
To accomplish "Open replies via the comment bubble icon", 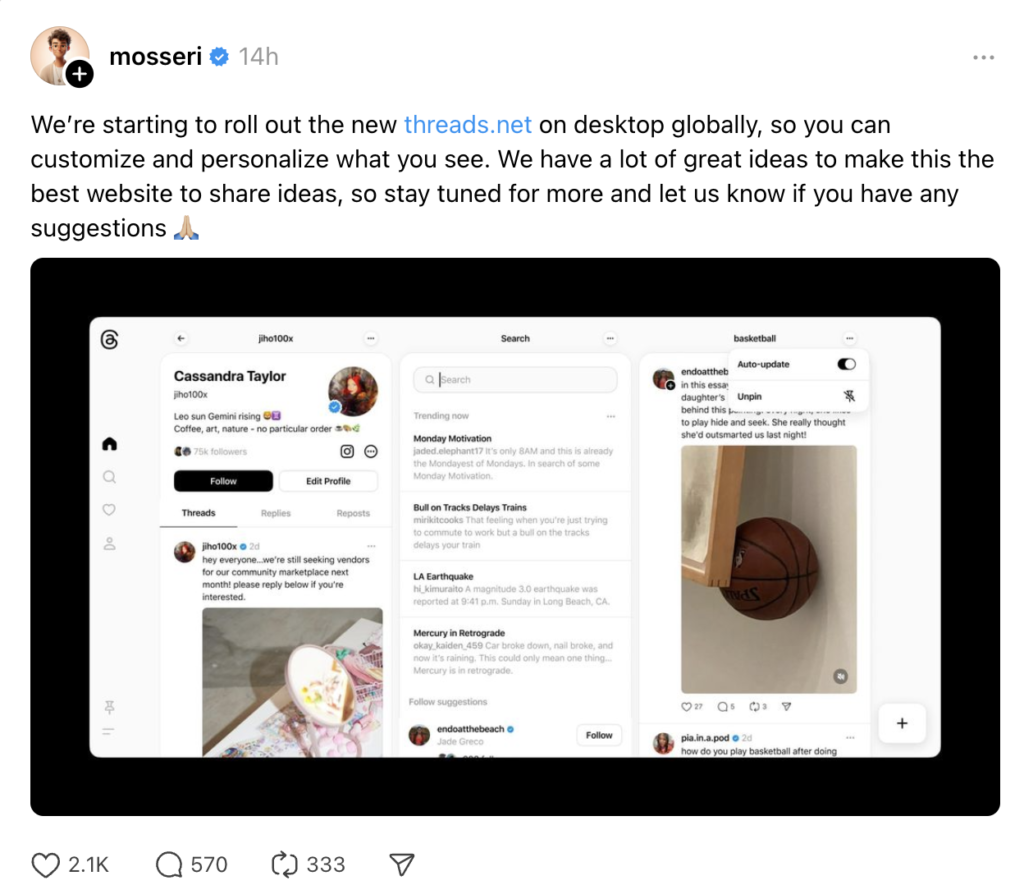I will [169, 865].
